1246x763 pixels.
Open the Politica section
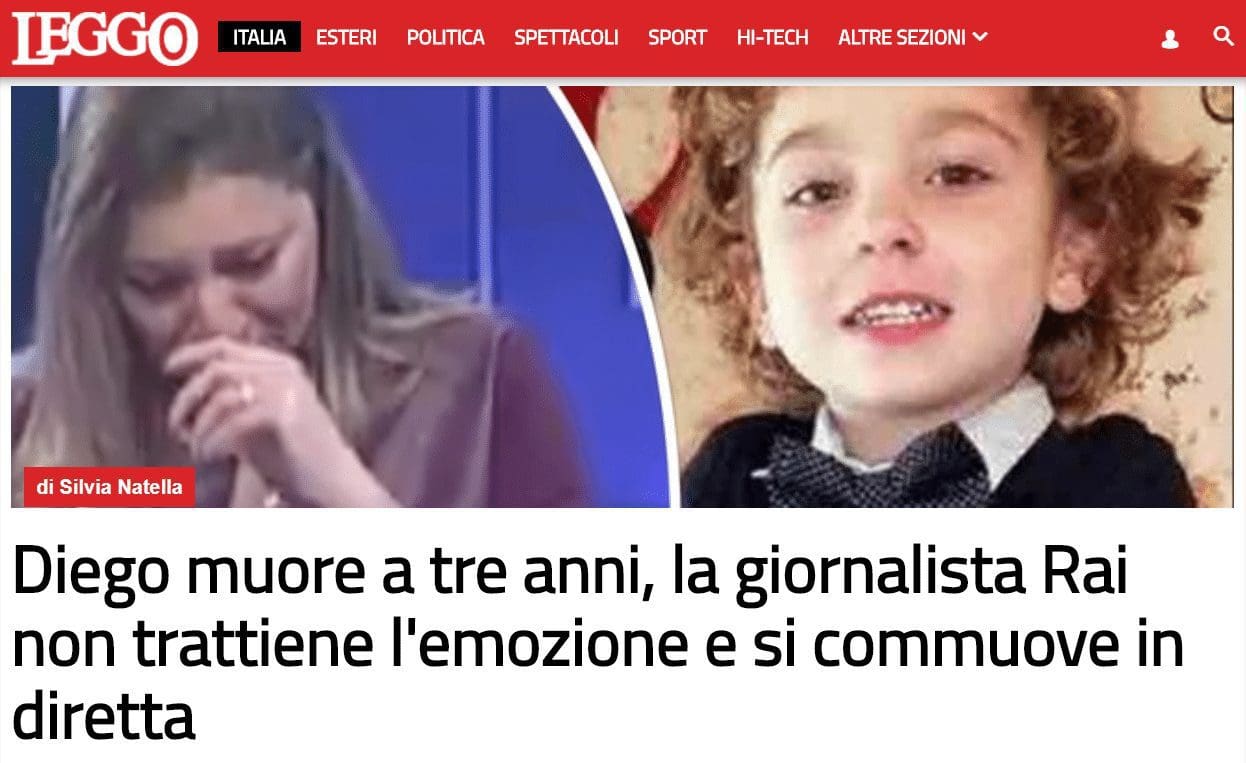[x=445, y=38]
